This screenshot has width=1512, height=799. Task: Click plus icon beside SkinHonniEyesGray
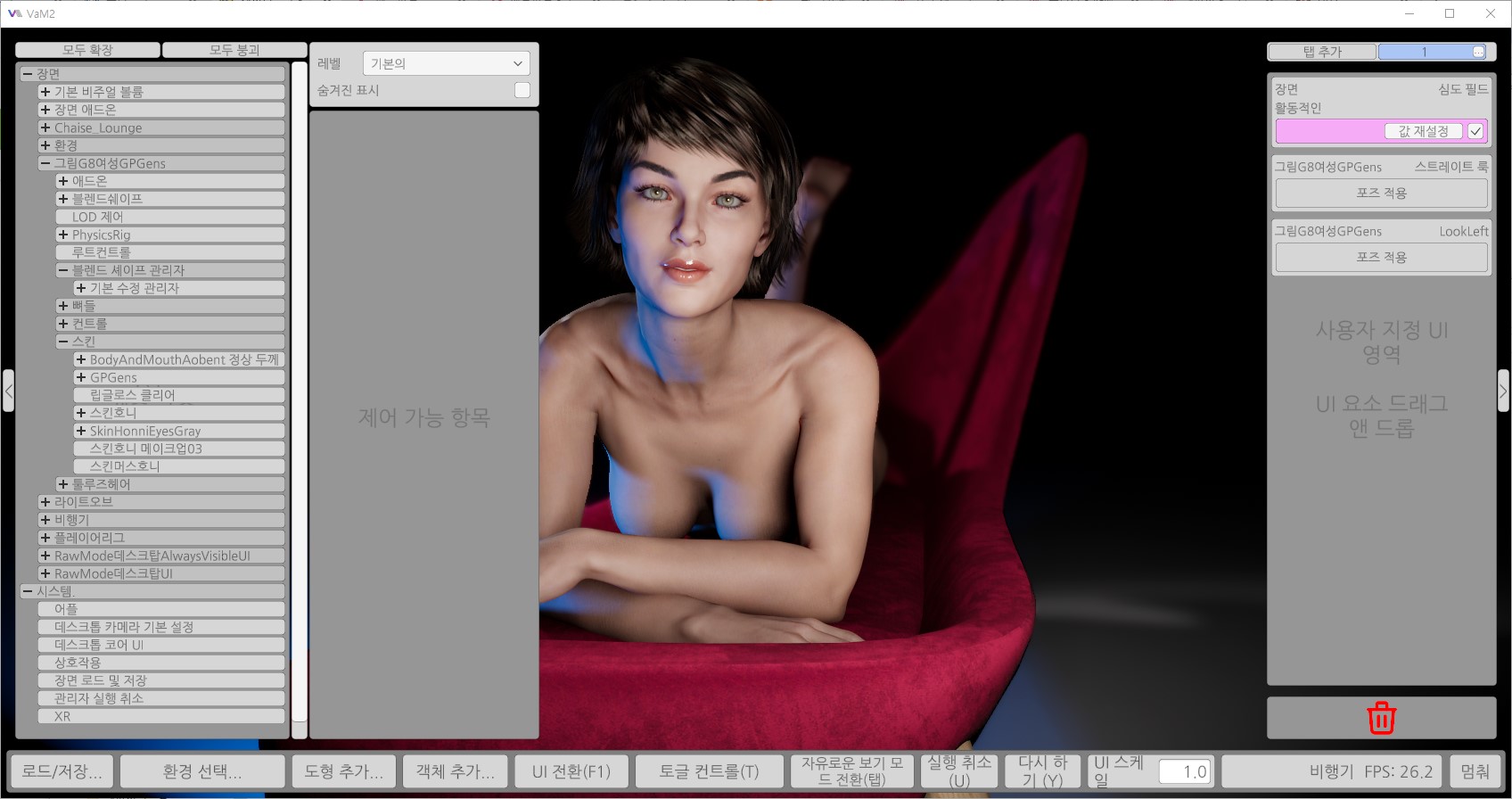81,431
